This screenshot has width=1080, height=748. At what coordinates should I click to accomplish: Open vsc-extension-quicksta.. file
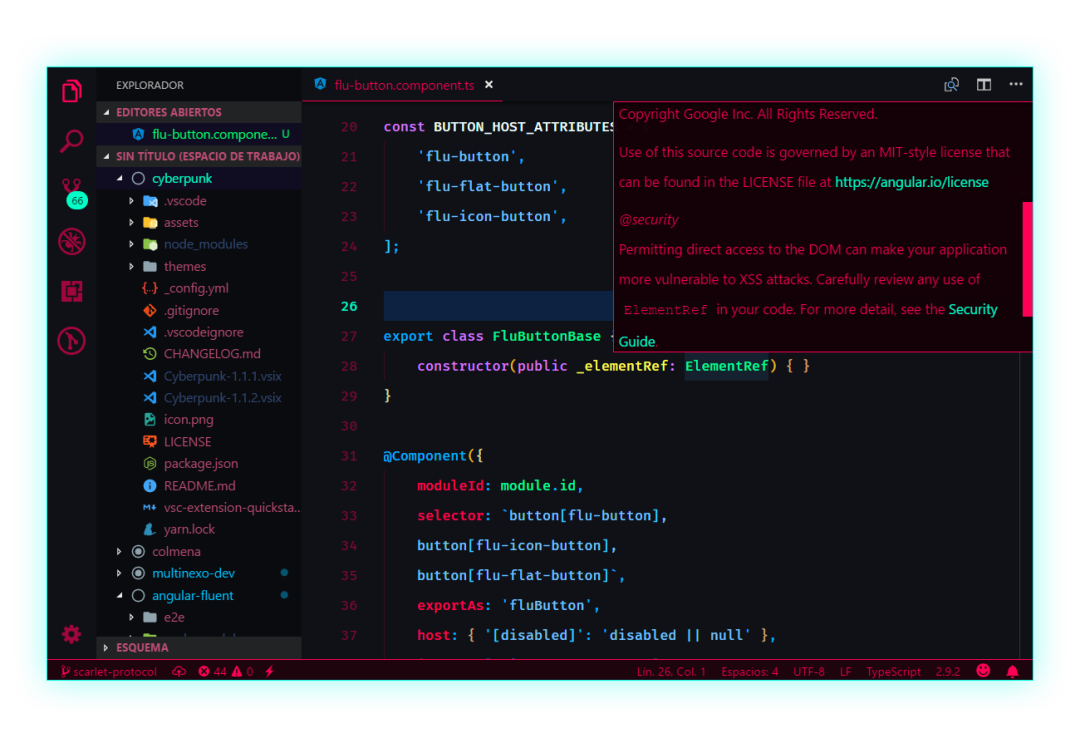pyautogui.click(x=199, y=508)
